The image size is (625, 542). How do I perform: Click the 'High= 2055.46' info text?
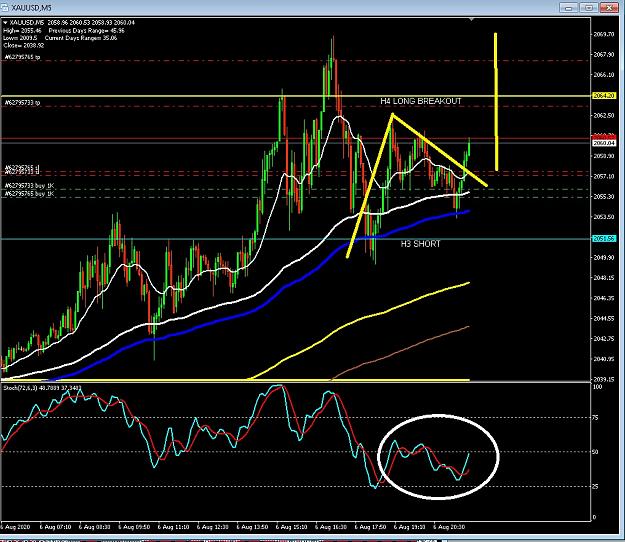coord(22,31)
